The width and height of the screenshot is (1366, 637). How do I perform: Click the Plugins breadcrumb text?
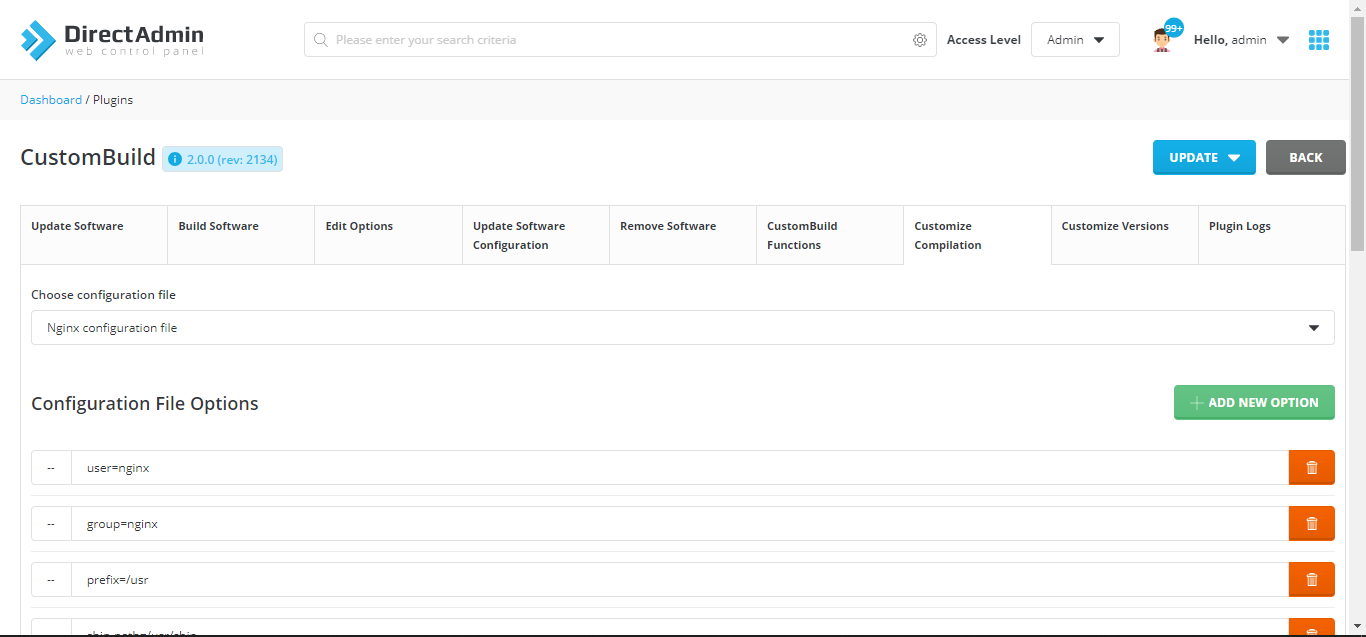tap(113, 100)
